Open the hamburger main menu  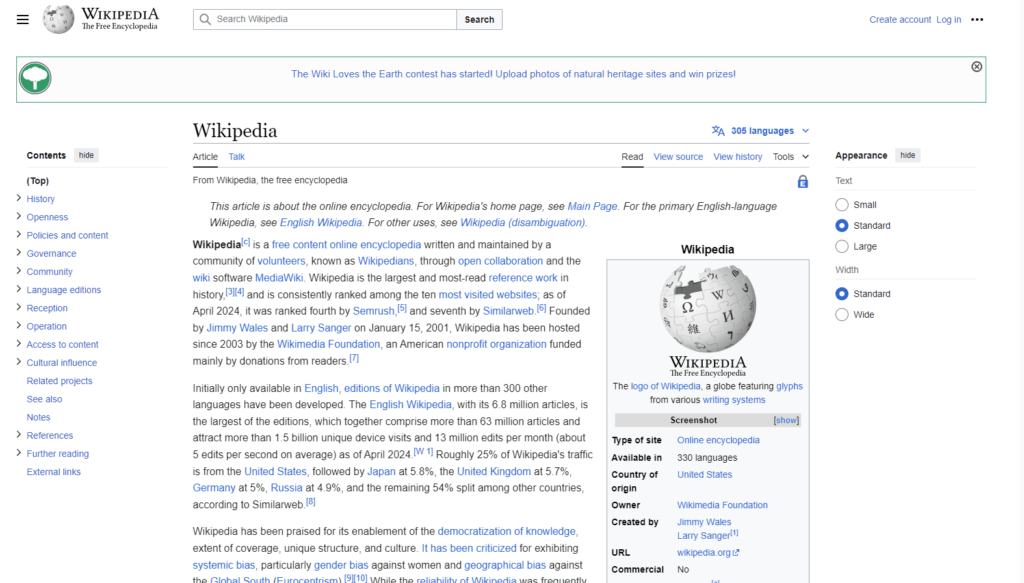coord(23,20)
